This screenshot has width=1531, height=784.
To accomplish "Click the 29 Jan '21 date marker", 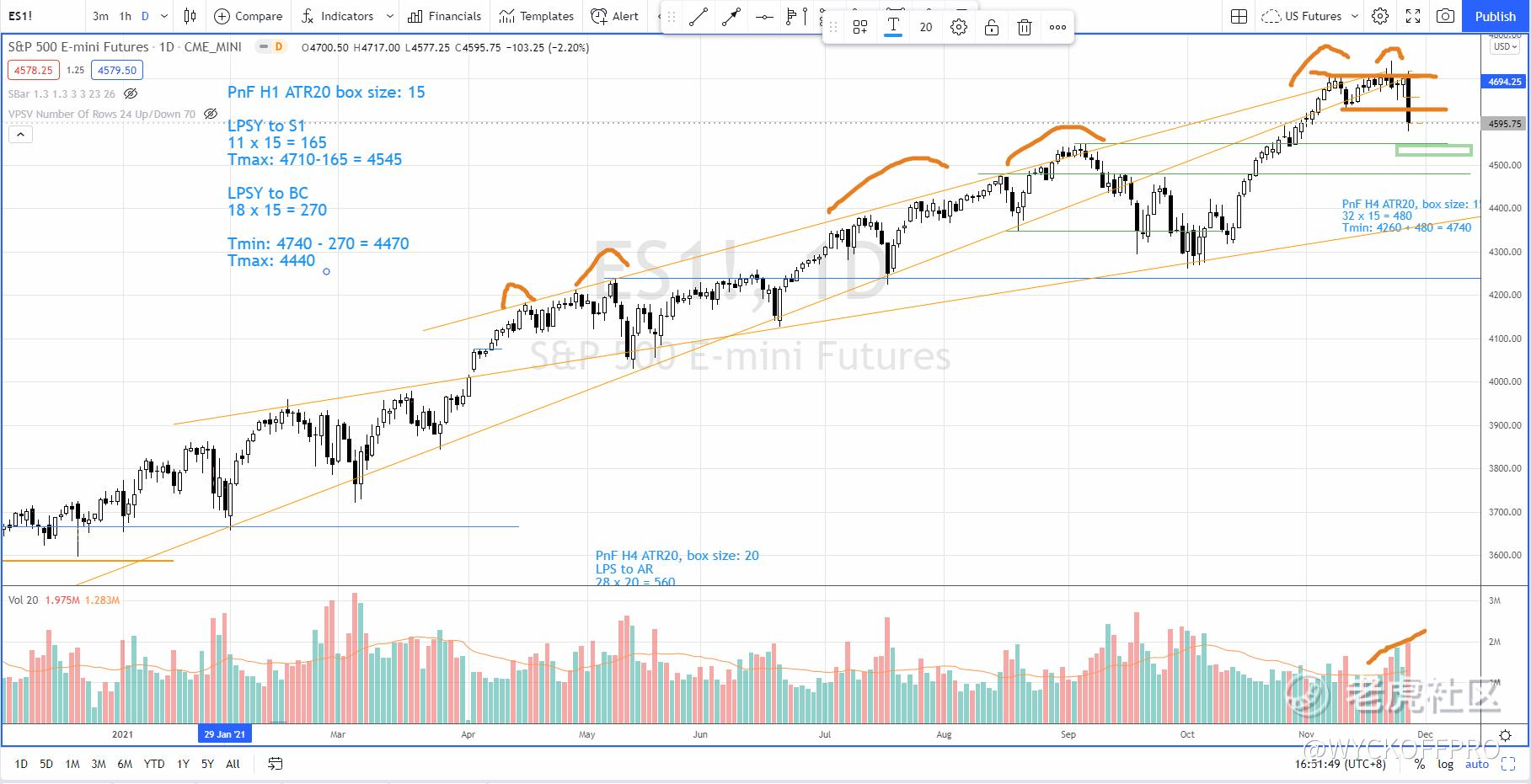I will tap(224, 734).
